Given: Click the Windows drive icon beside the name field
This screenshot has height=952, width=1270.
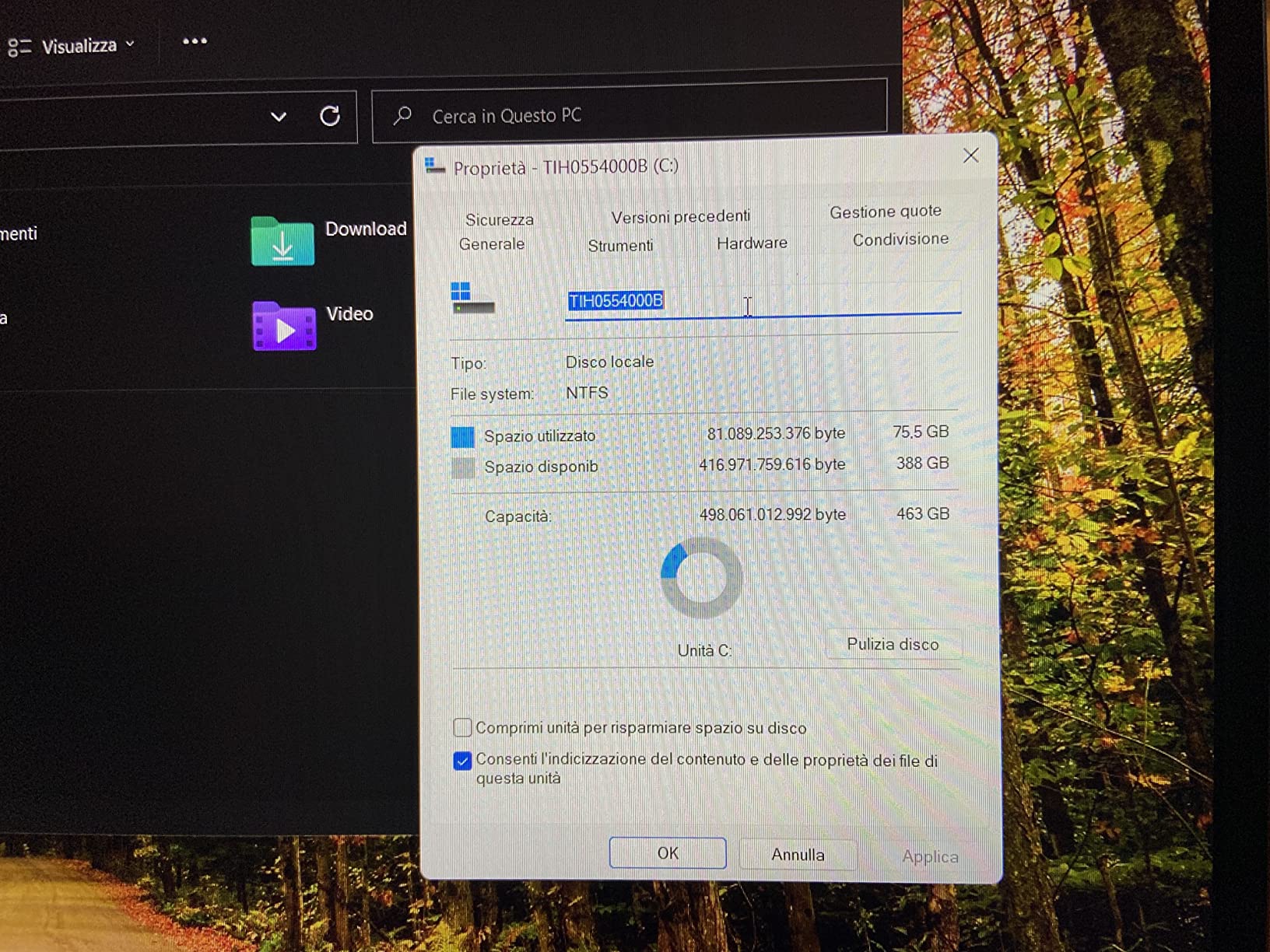Looking at the screenshot, I should point(472,298).
